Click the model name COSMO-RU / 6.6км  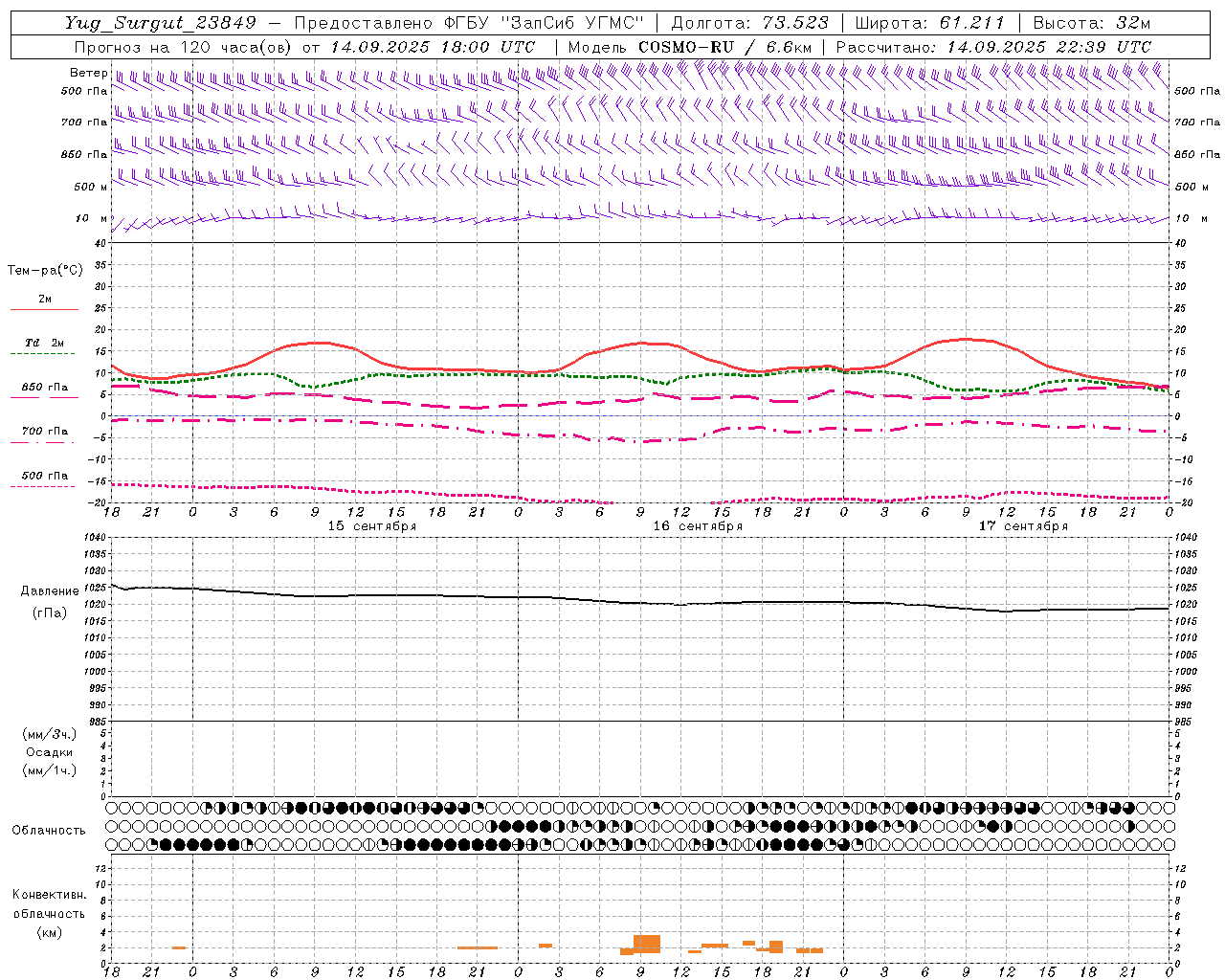point(725,47)
